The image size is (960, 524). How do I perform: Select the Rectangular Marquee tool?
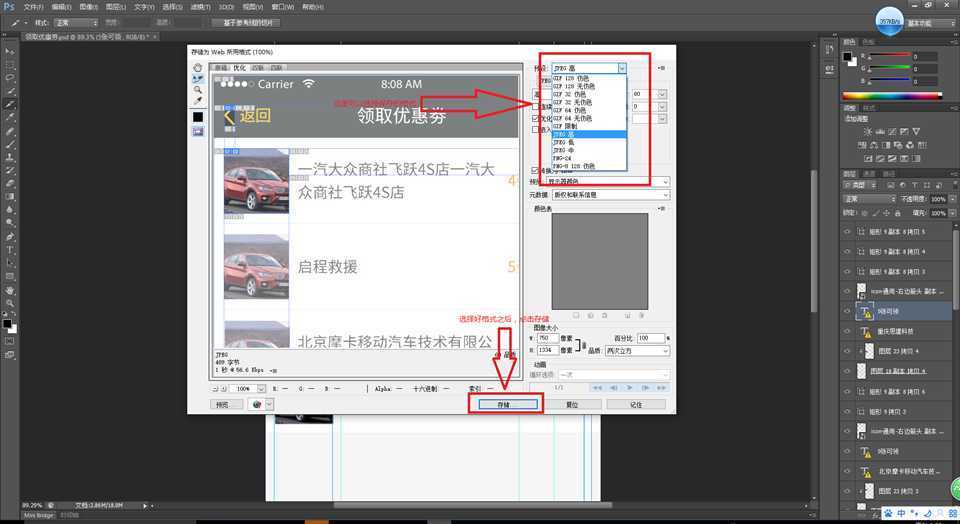[9, 65]
